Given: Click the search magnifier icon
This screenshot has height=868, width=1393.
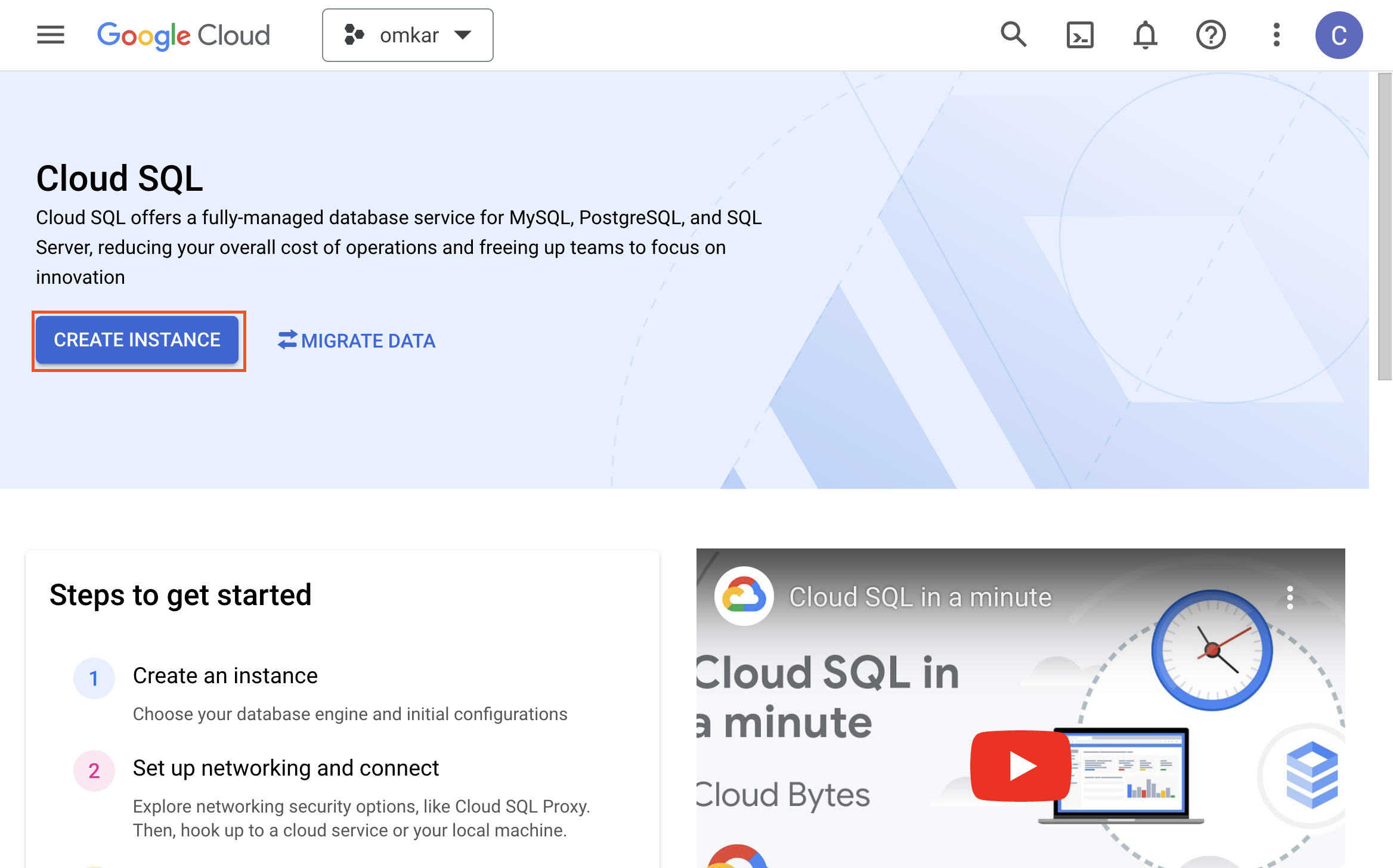Looking at the screenshot, I should coord(1014,35).
